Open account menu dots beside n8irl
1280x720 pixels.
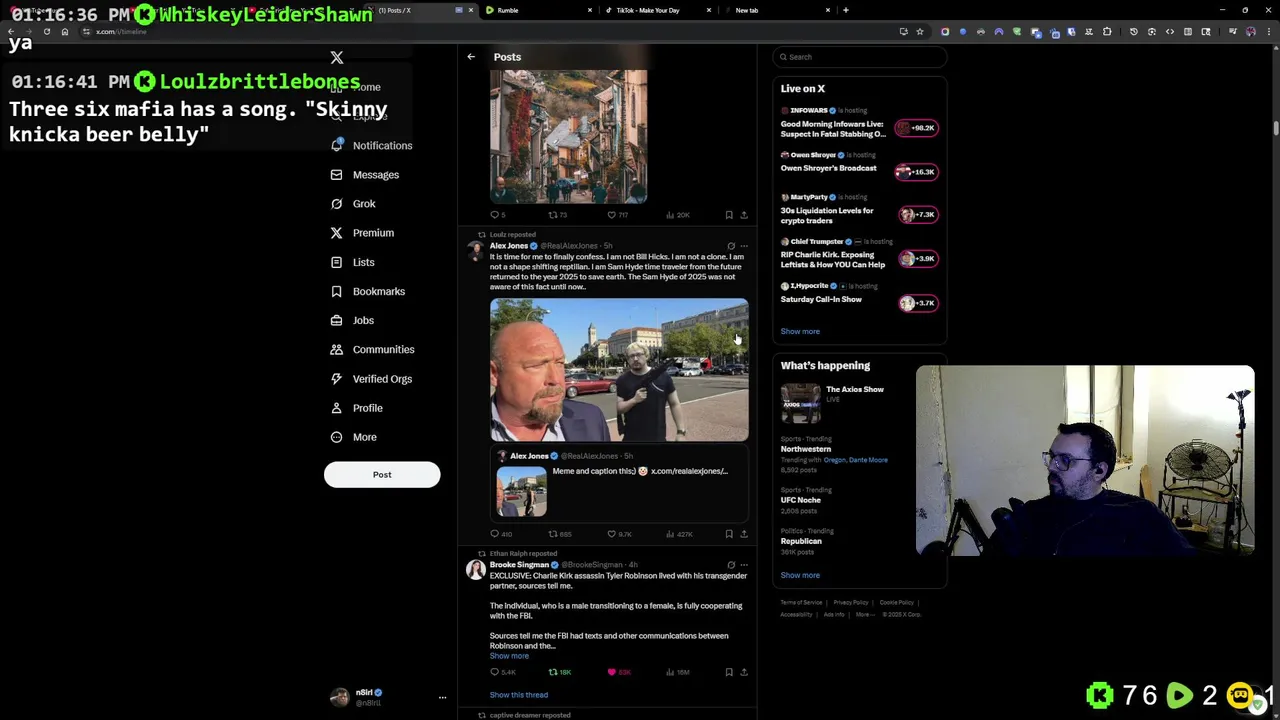[442, 698]
